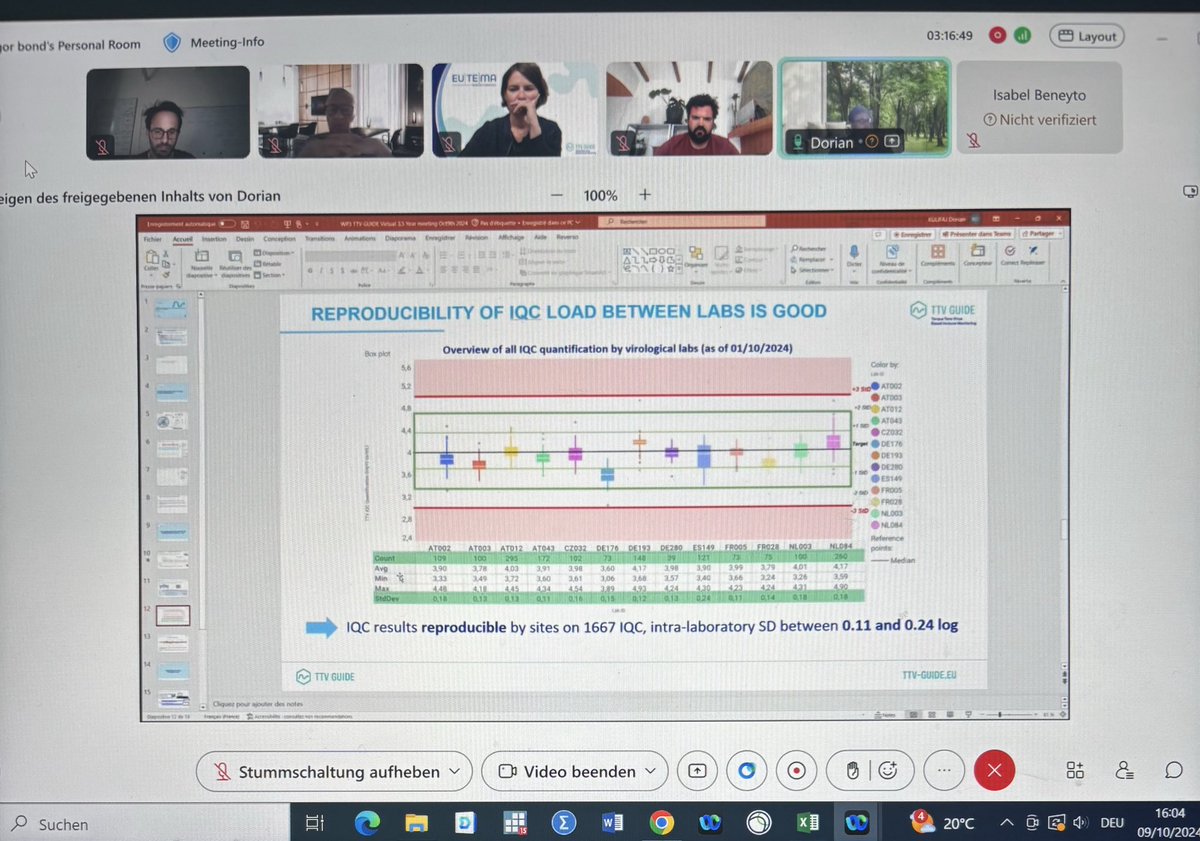Open Word from the taskbar
This screenshot has height=841, width=1200.
point(612,823)
